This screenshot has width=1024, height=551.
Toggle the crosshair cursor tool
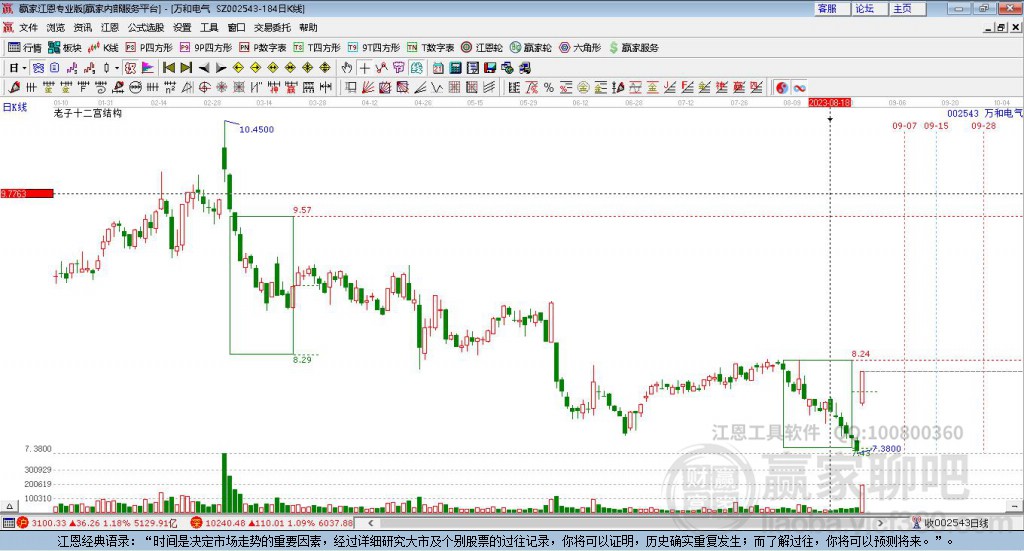[x=364, y=68]
